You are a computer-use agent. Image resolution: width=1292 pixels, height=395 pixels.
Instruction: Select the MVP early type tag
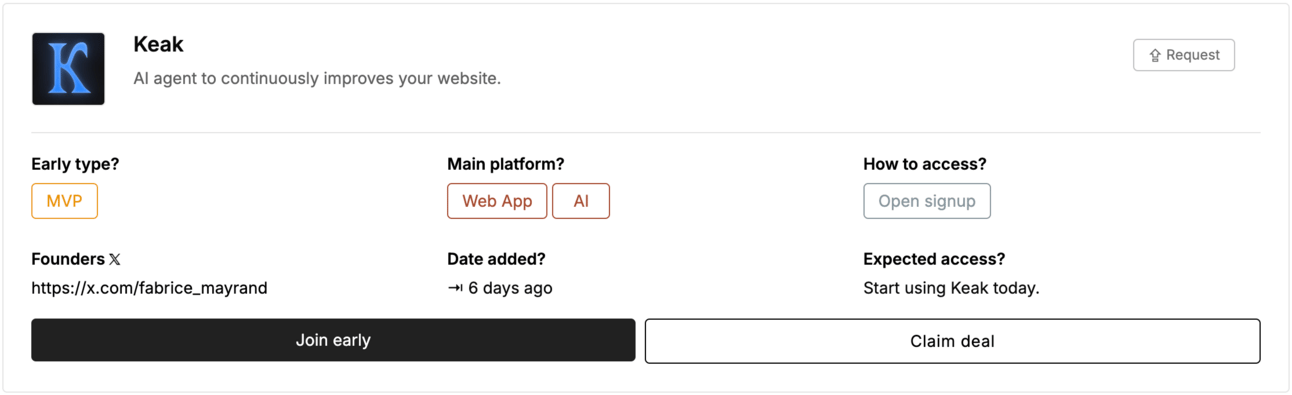(64, 201)
